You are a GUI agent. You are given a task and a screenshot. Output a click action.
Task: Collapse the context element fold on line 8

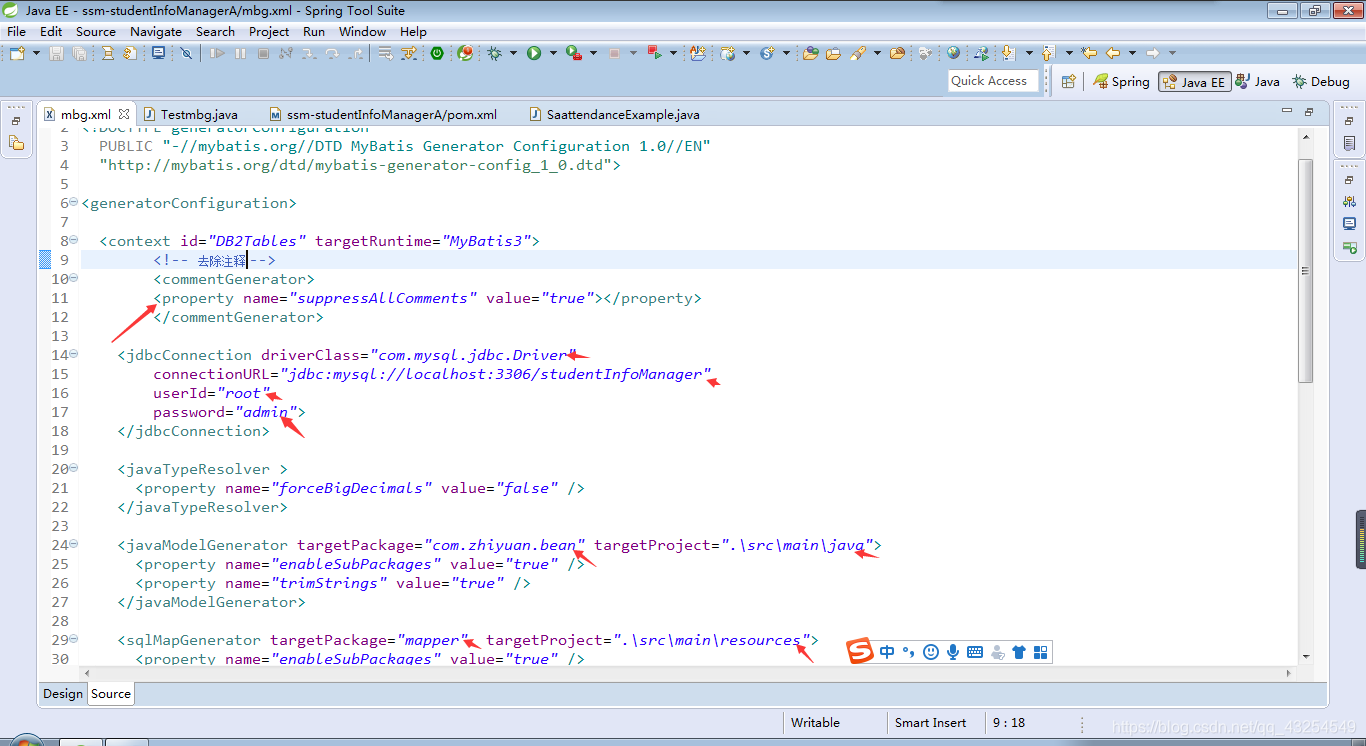[74, 240]
